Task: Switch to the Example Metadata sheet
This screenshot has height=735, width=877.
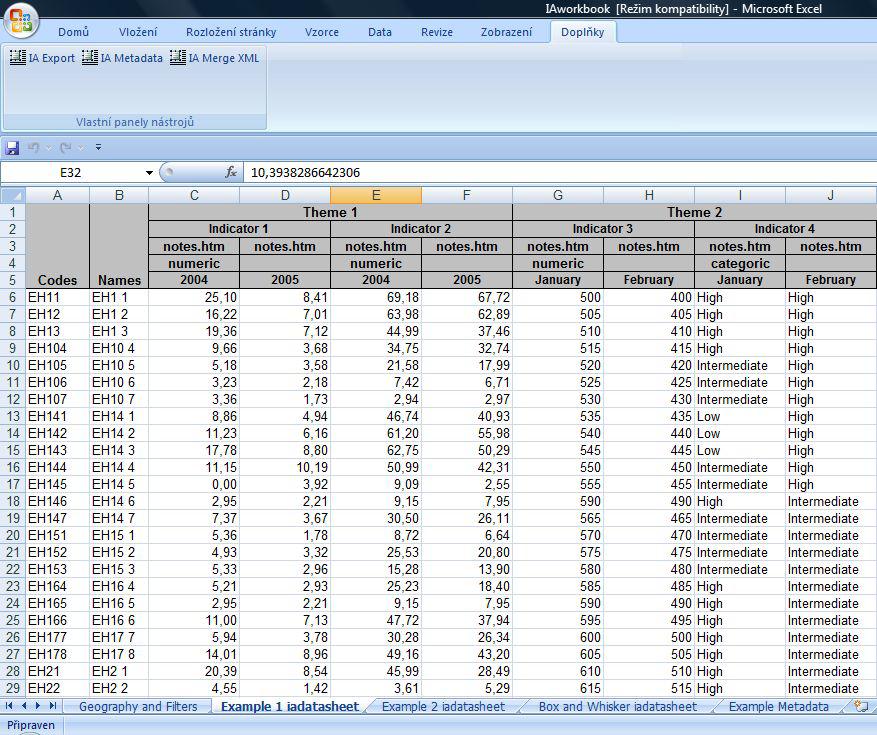Action: 779,706
